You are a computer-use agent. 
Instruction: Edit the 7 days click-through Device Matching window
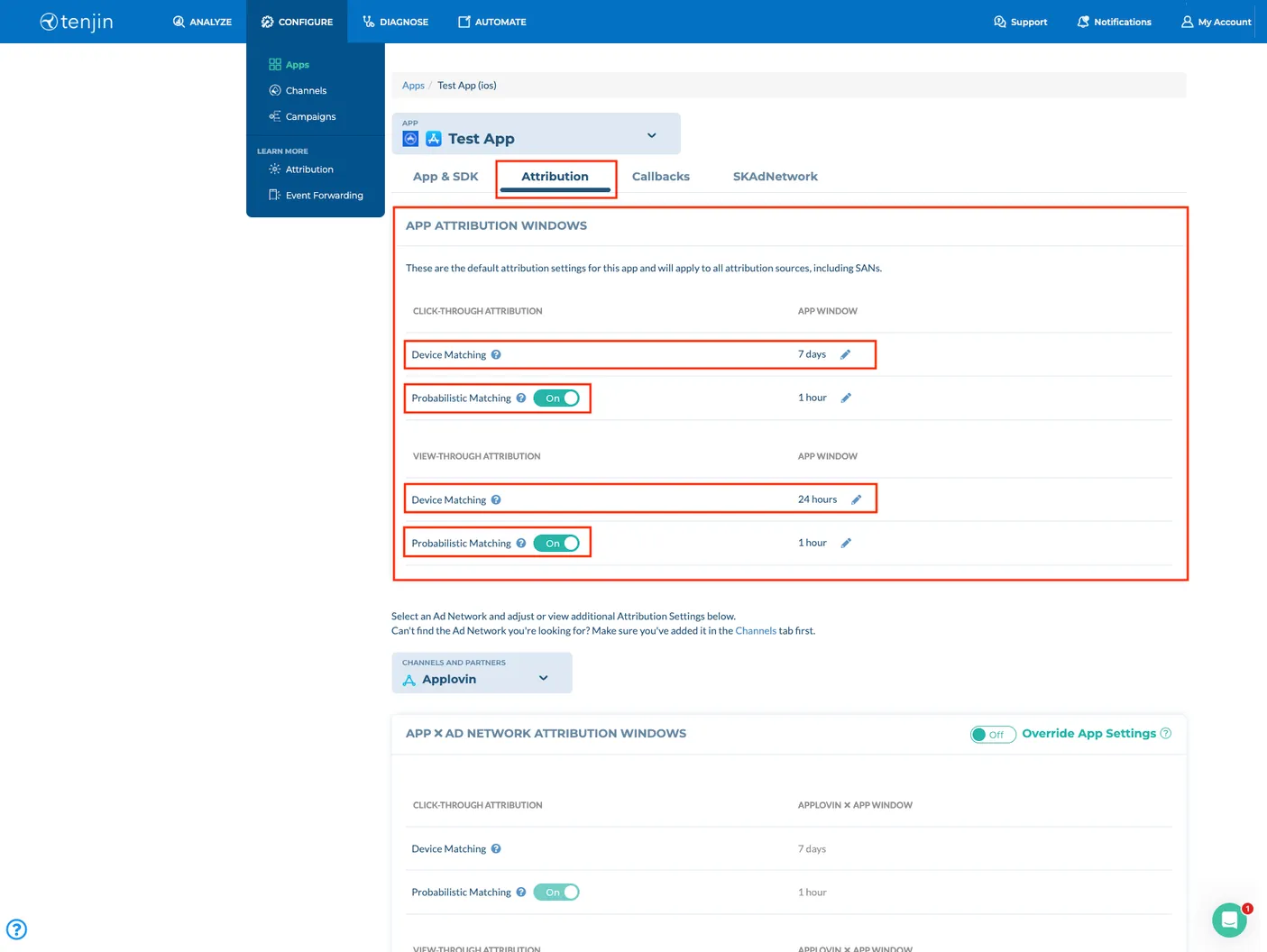click(845, 354)
